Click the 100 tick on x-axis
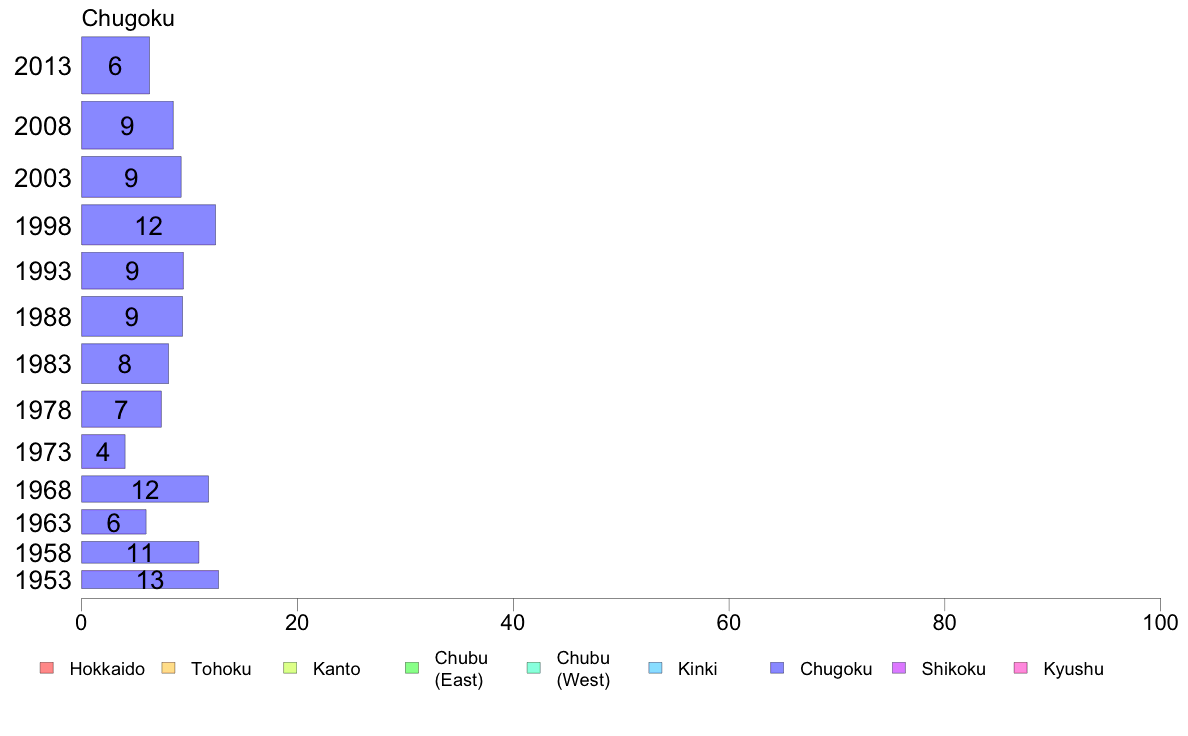 tap(1160, 623)
